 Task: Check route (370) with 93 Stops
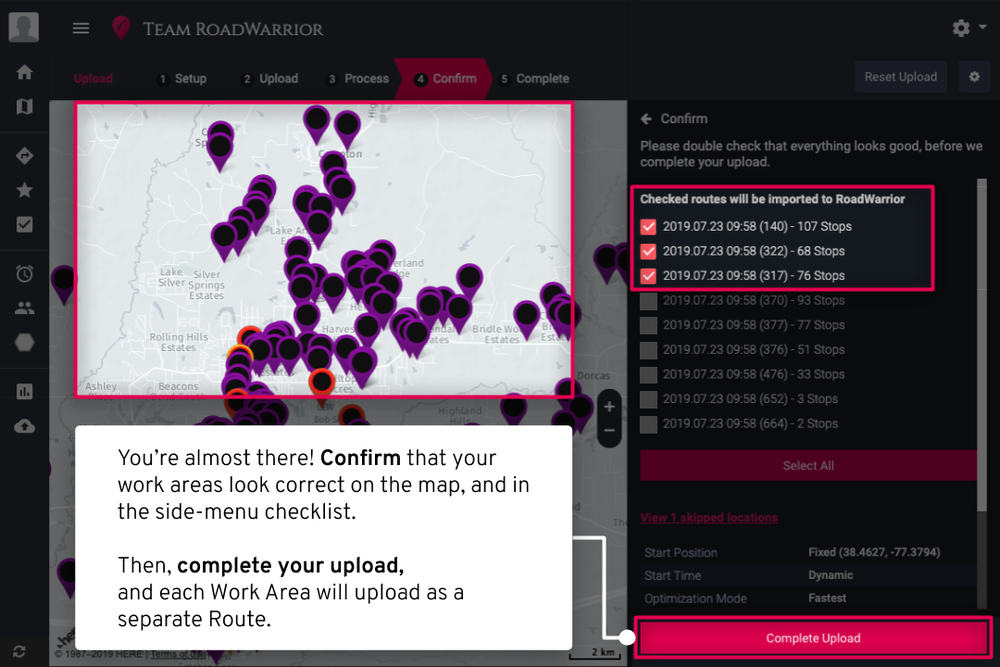[x=649, y=300]
